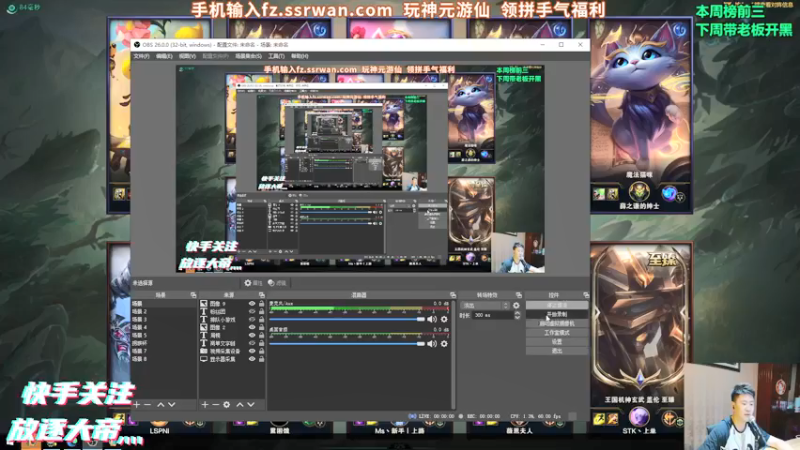The height and width of the screenshot is (450, 800).
Task: Open source 滤镜 filters button
Action: (277, 283)
